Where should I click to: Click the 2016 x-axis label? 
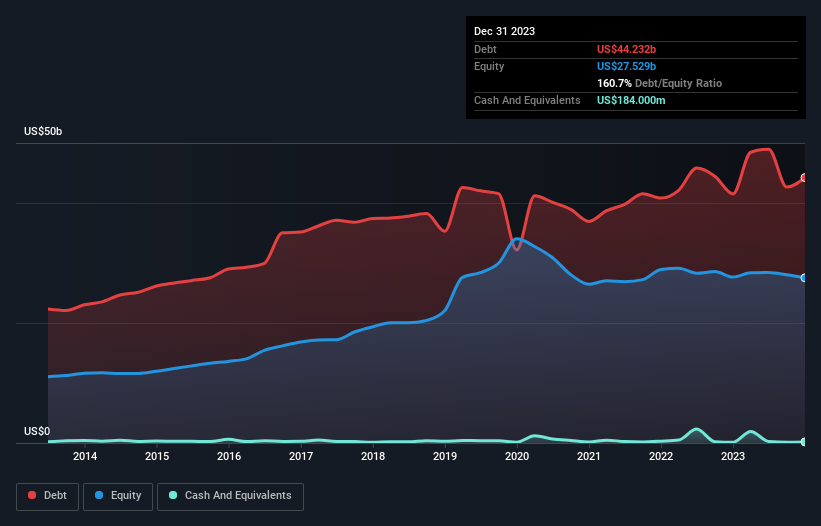pos(229,456)
